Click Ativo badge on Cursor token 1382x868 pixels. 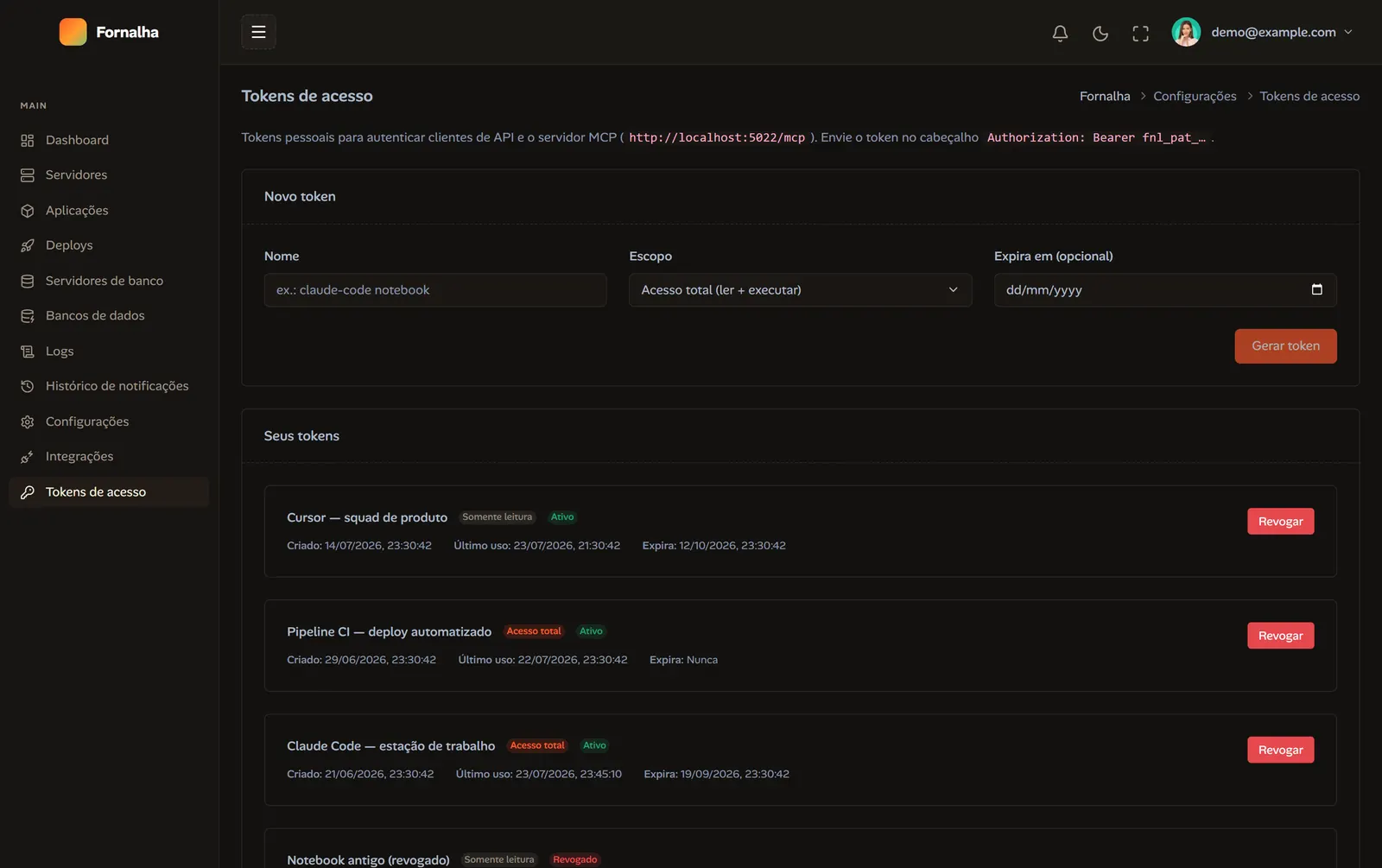click(x=562, y=517)
